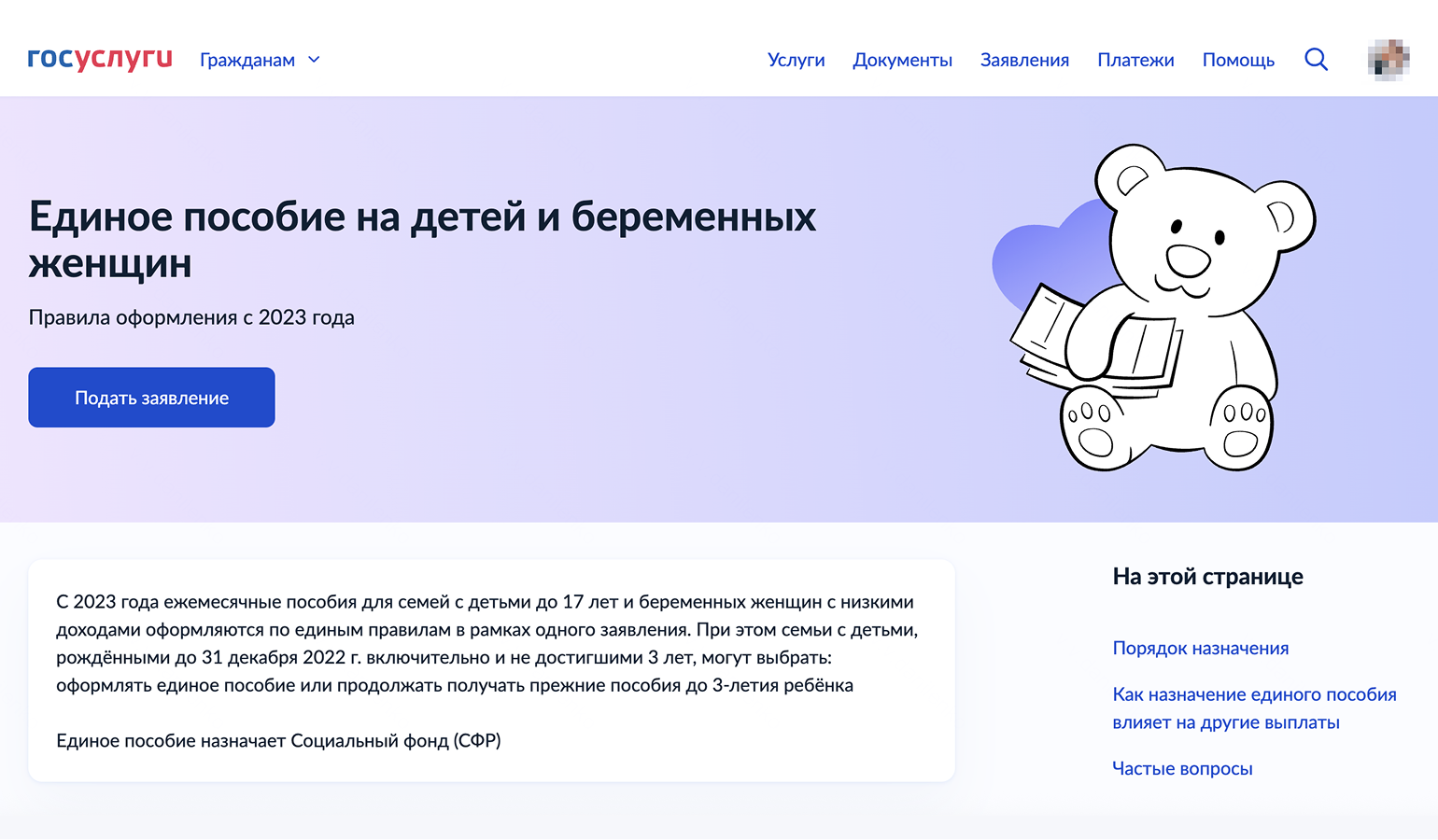1438x840 pixels.
Task: Click the subtitle Правила оформления с 2023 года
Action: 191,317
